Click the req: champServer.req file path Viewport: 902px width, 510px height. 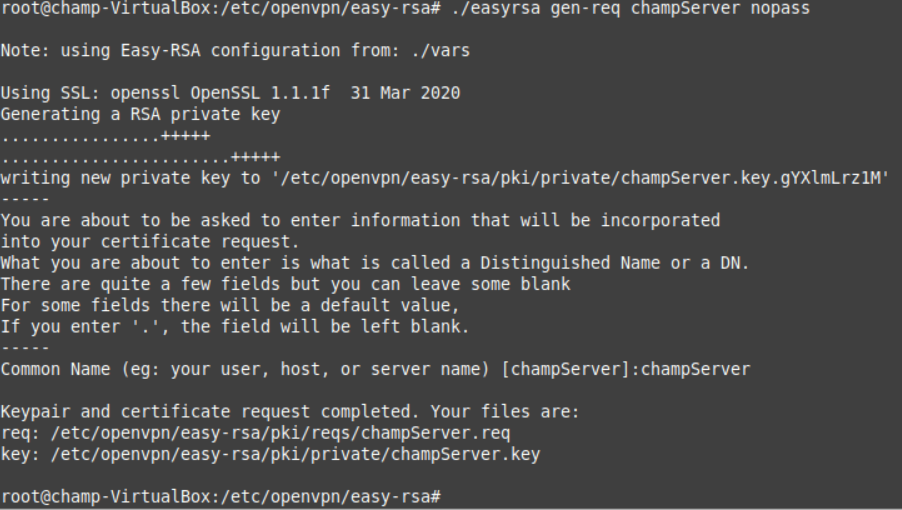click(280, 433)
